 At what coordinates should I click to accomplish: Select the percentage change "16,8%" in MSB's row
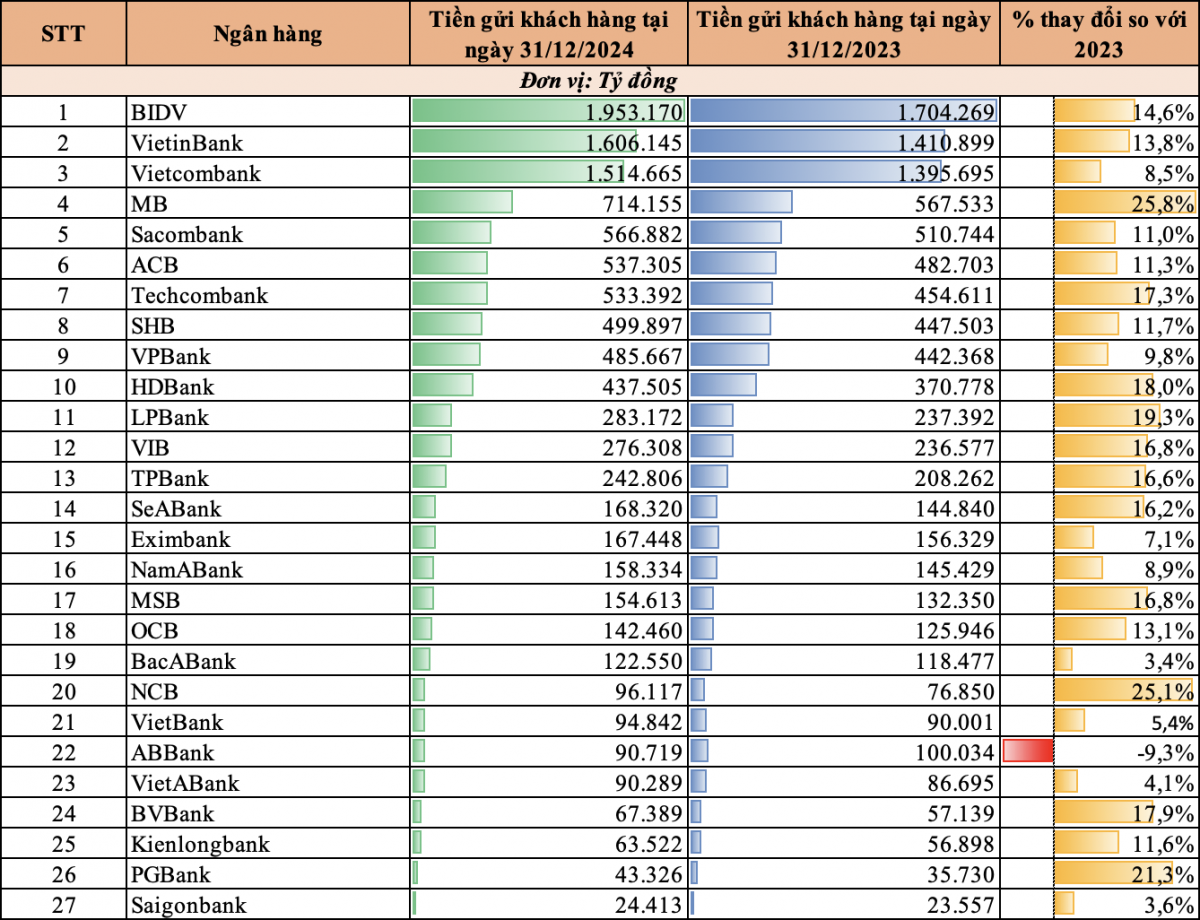click(x=1165, y=600)
